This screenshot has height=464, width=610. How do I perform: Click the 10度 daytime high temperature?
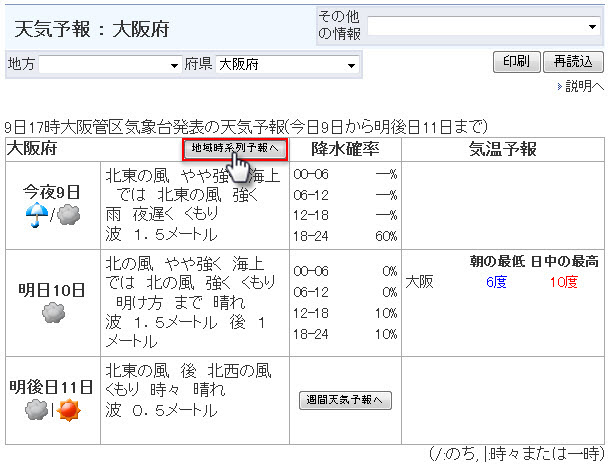563,282
